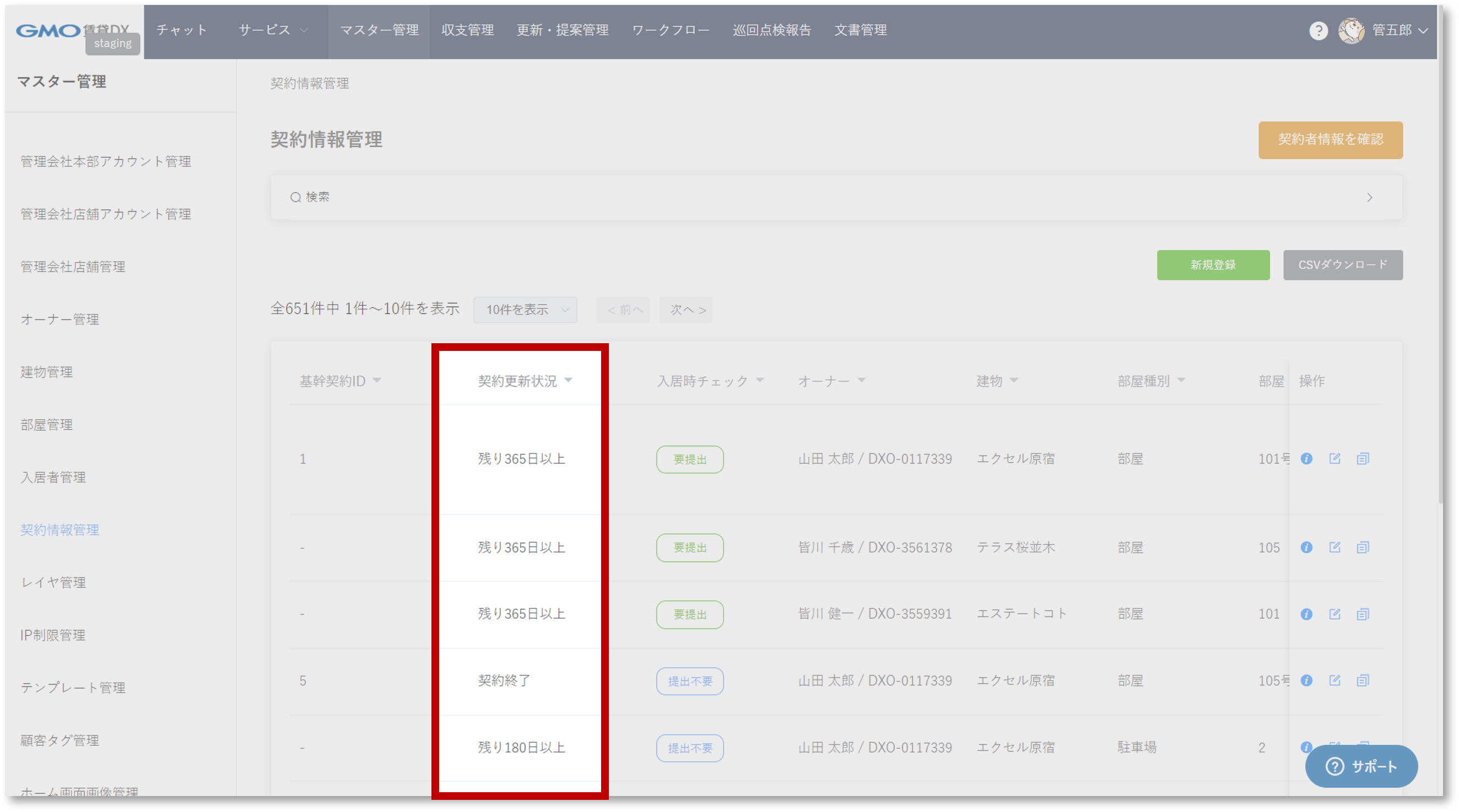
Task: Click the copy icon for the first contract row
Action: pos(1363,459)
